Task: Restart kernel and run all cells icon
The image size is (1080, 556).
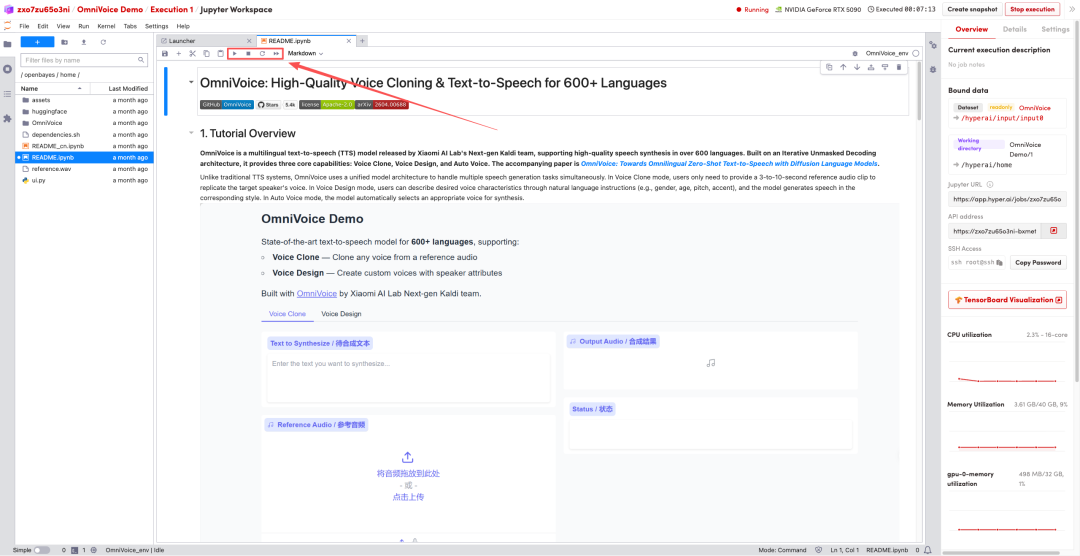Action: tap(276, 53)
